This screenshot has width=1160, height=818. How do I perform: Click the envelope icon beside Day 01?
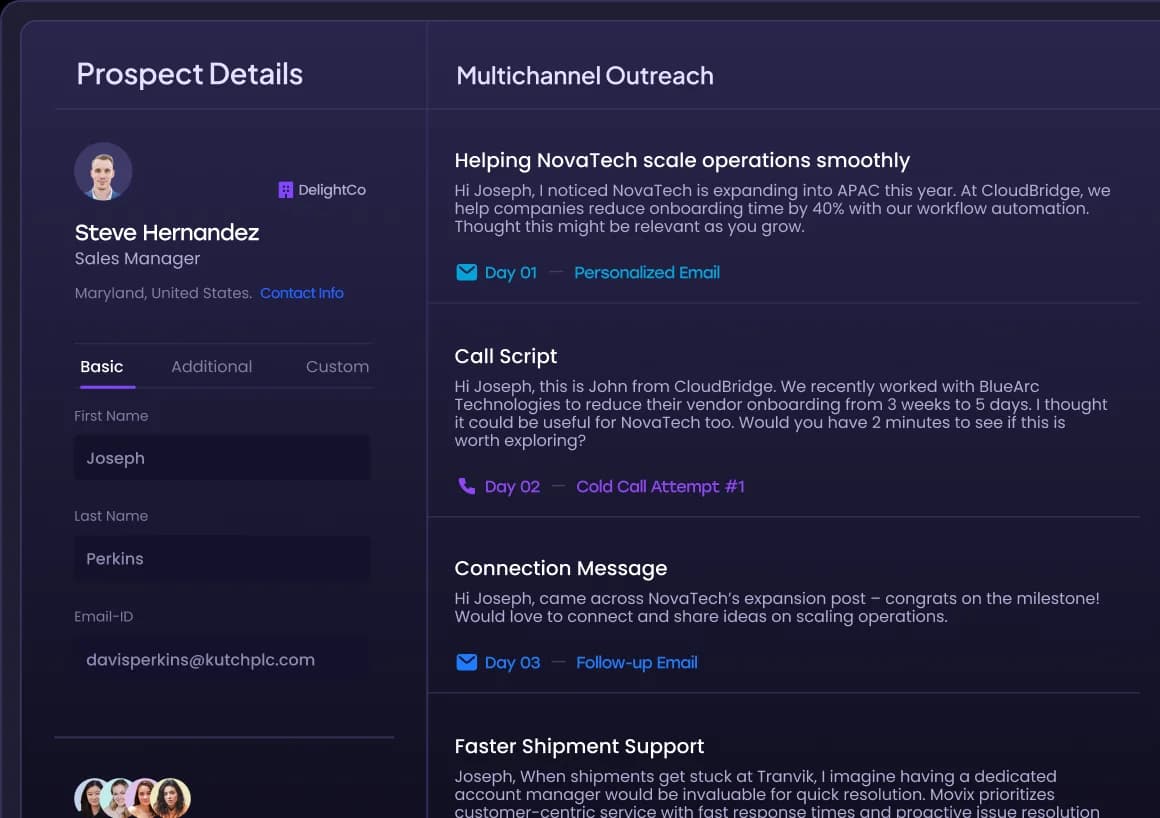click(x=466, y=272)
